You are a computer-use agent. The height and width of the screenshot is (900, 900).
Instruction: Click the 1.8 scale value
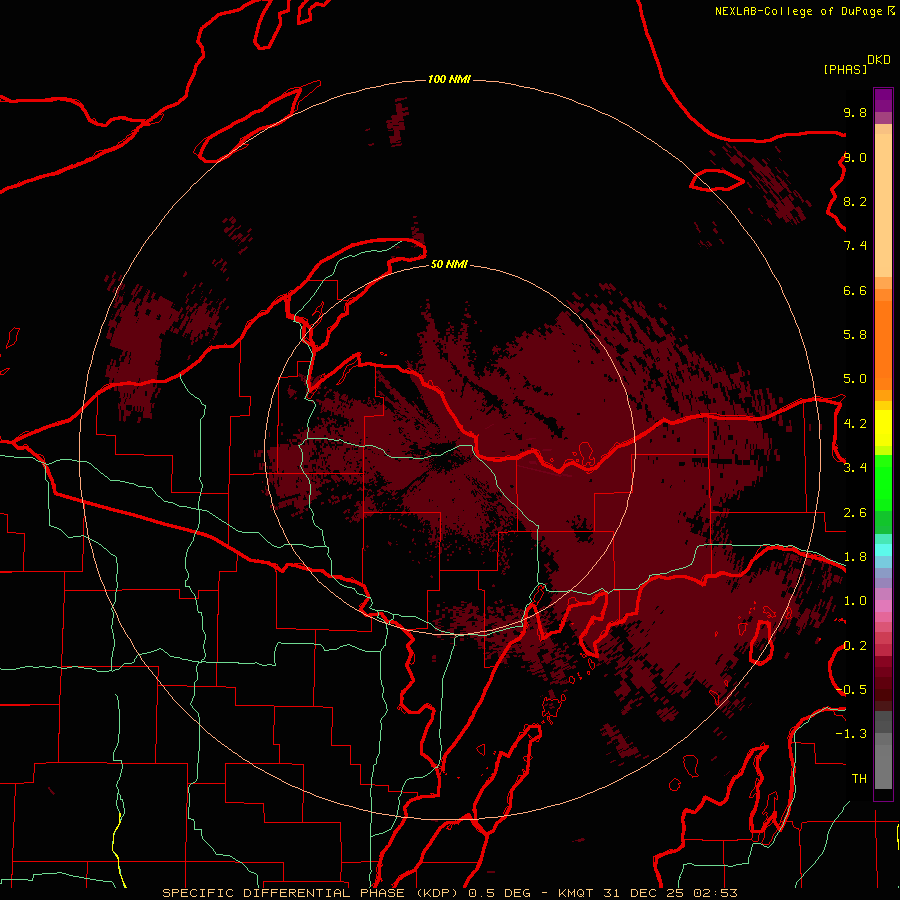click(855, 557)
